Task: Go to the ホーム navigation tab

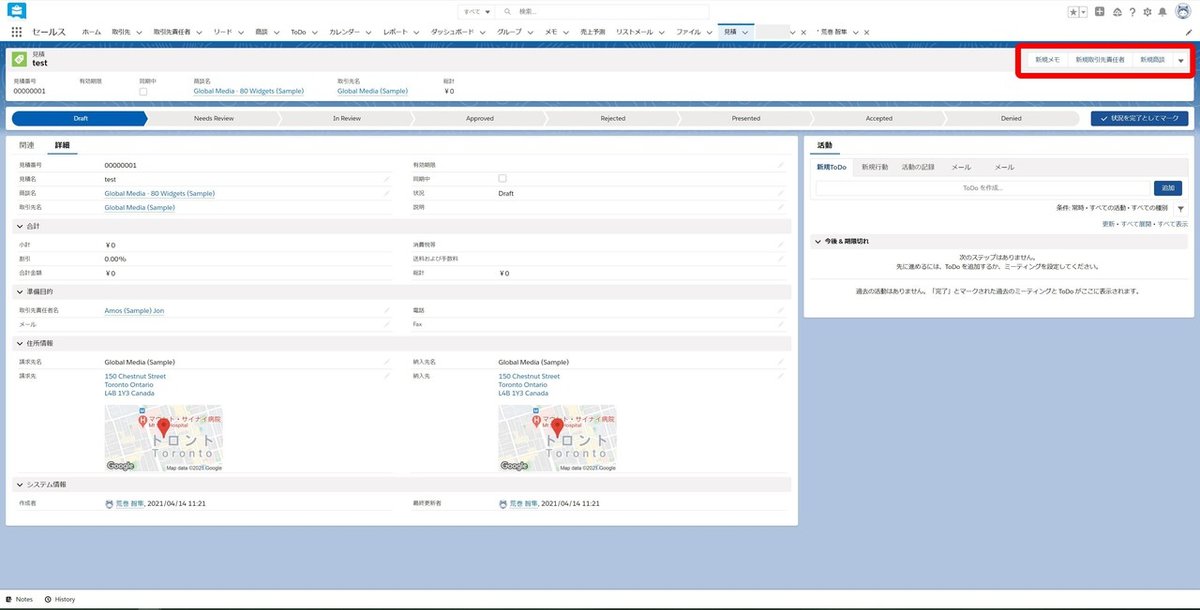Action: (91, 32)
